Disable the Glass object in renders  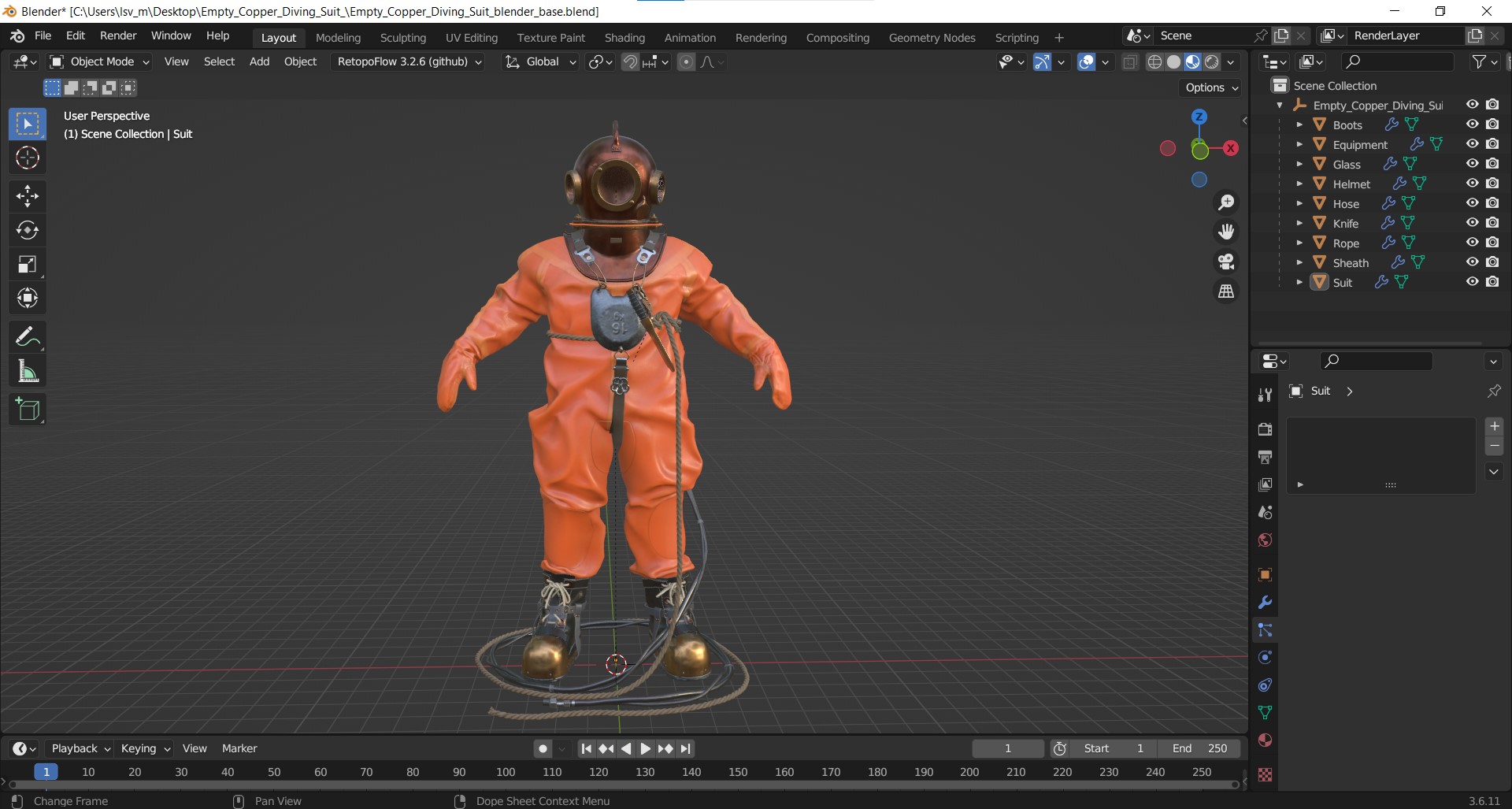pos(1492,164)
